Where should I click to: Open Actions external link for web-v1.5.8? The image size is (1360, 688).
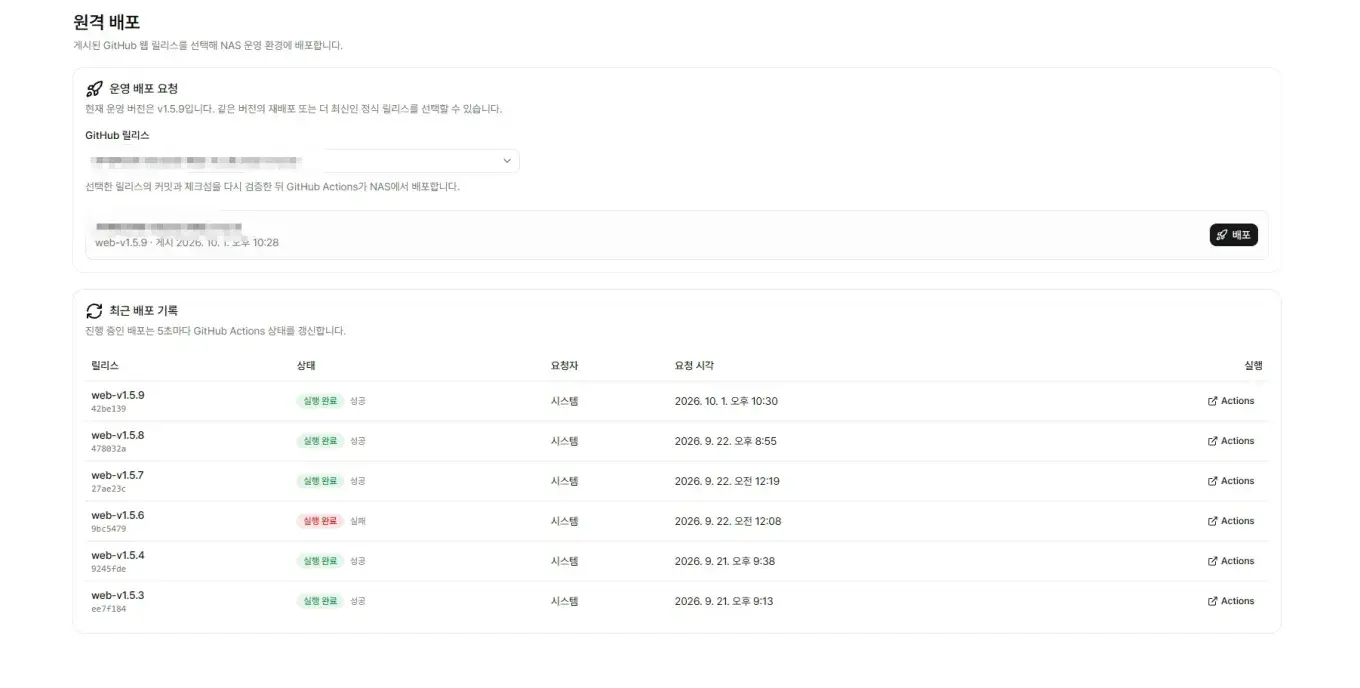pos(1231,441)
